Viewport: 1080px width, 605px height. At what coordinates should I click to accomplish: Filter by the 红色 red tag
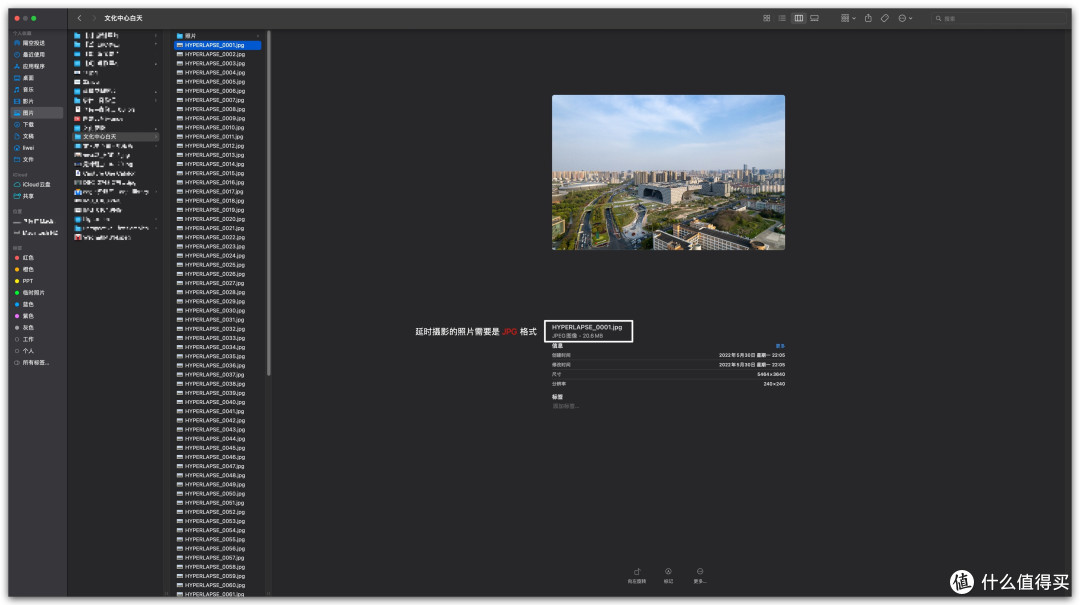pos(28,258)
